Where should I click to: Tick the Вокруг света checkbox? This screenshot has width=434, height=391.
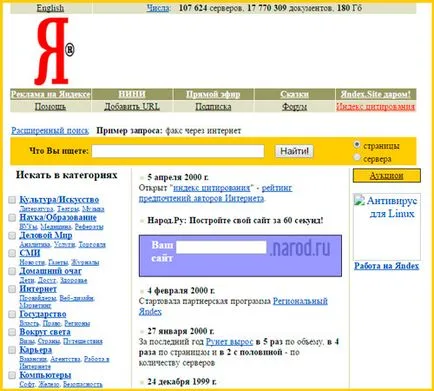(12, 332)
